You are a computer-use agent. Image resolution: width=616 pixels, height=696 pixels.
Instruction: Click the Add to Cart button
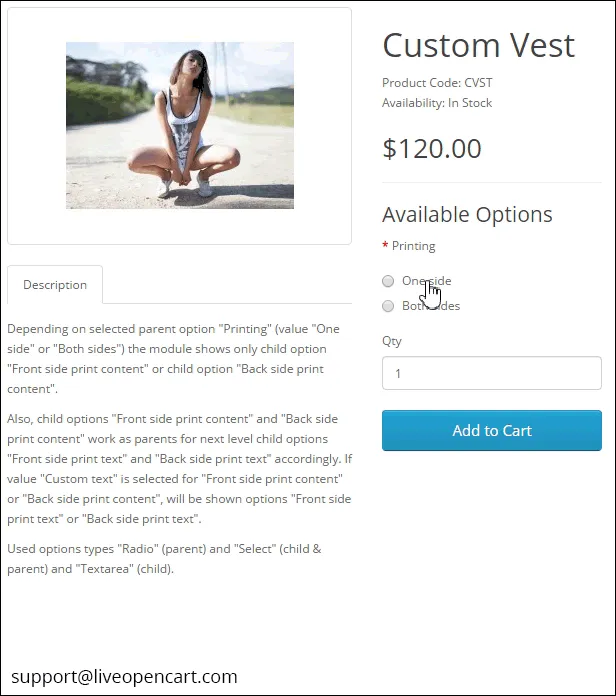(x=491, y=431)
